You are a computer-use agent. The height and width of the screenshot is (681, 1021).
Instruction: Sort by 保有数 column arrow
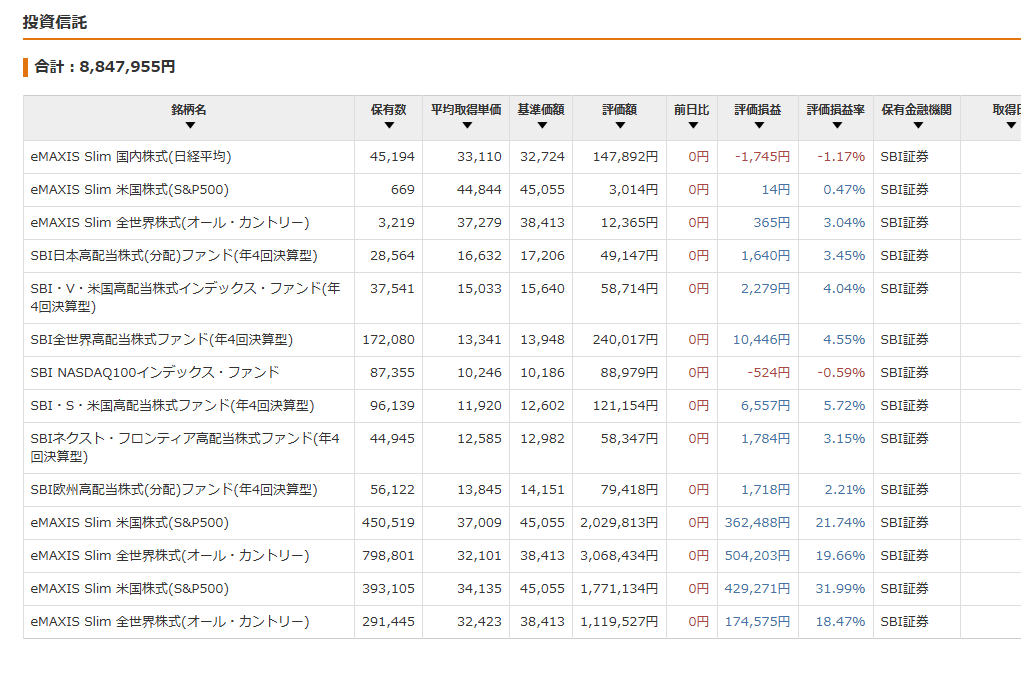[389, 126]
